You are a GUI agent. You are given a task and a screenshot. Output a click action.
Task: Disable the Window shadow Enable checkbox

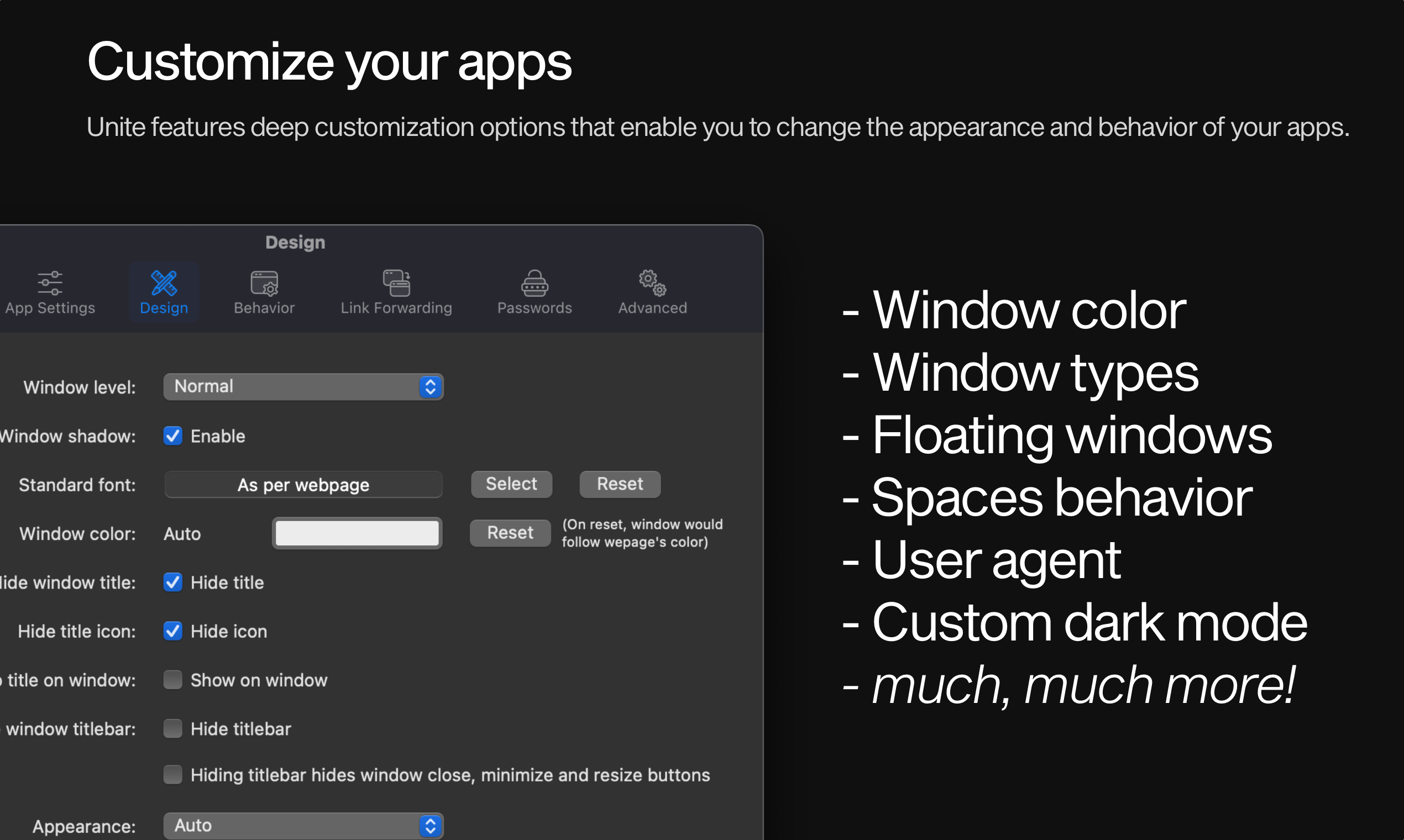172,436
